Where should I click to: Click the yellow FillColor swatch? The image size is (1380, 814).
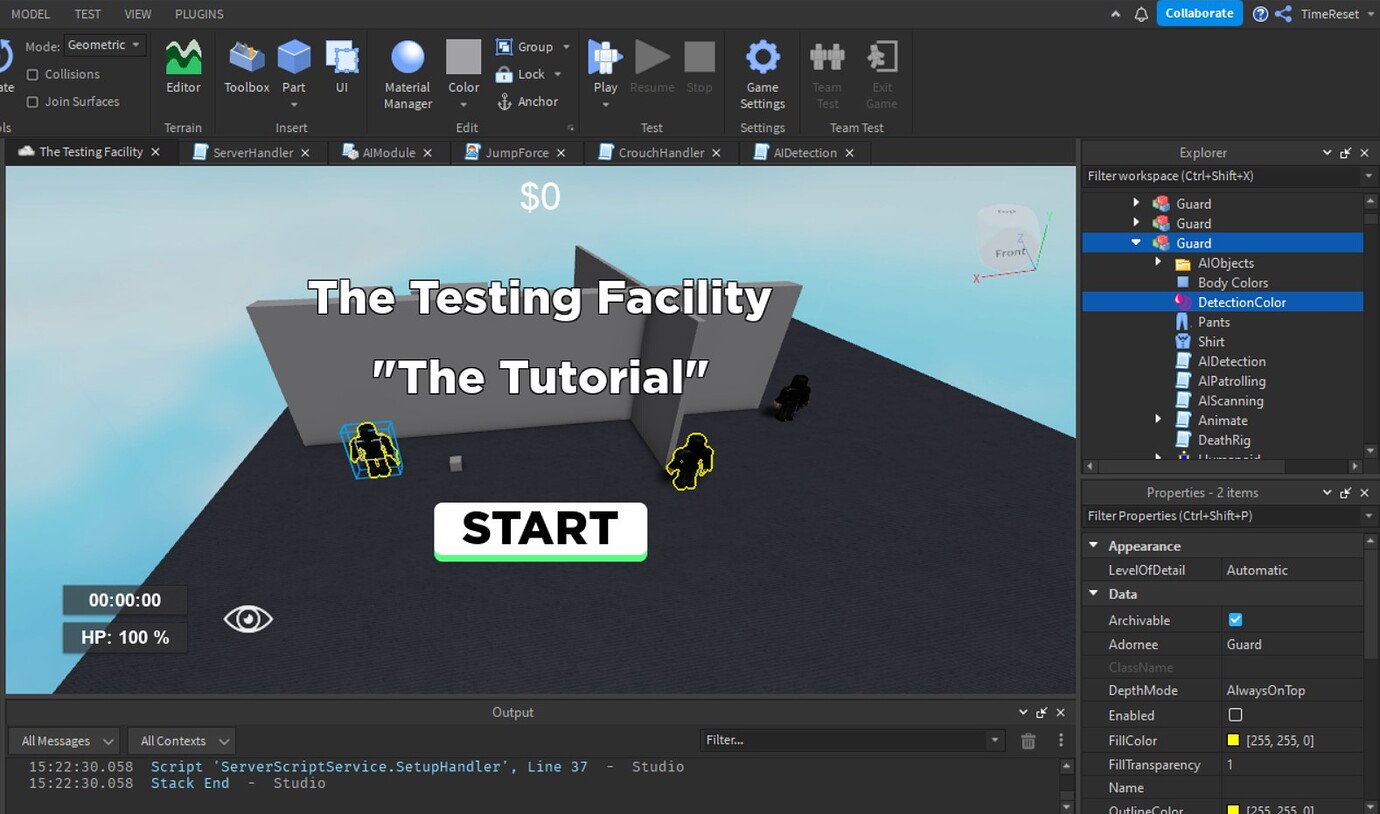coord(1237,740)
